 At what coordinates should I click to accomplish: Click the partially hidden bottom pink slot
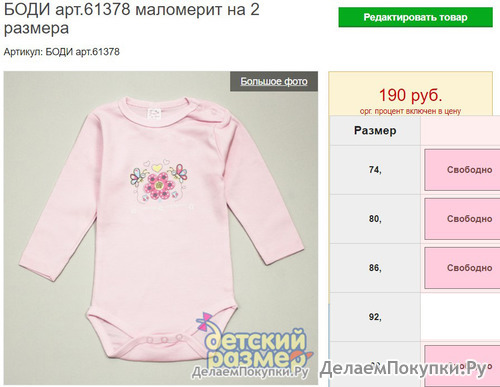coord(462,366)
